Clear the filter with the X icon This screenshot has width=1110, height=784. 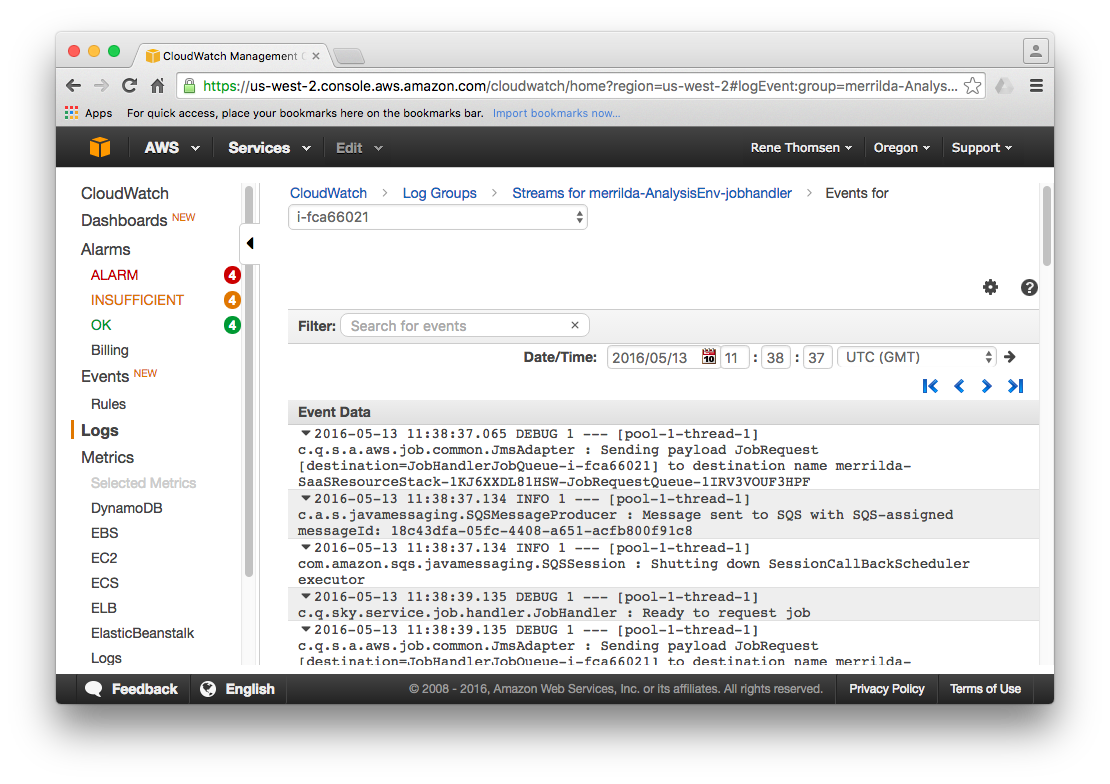pyautogui.click(x=575, y=325)
